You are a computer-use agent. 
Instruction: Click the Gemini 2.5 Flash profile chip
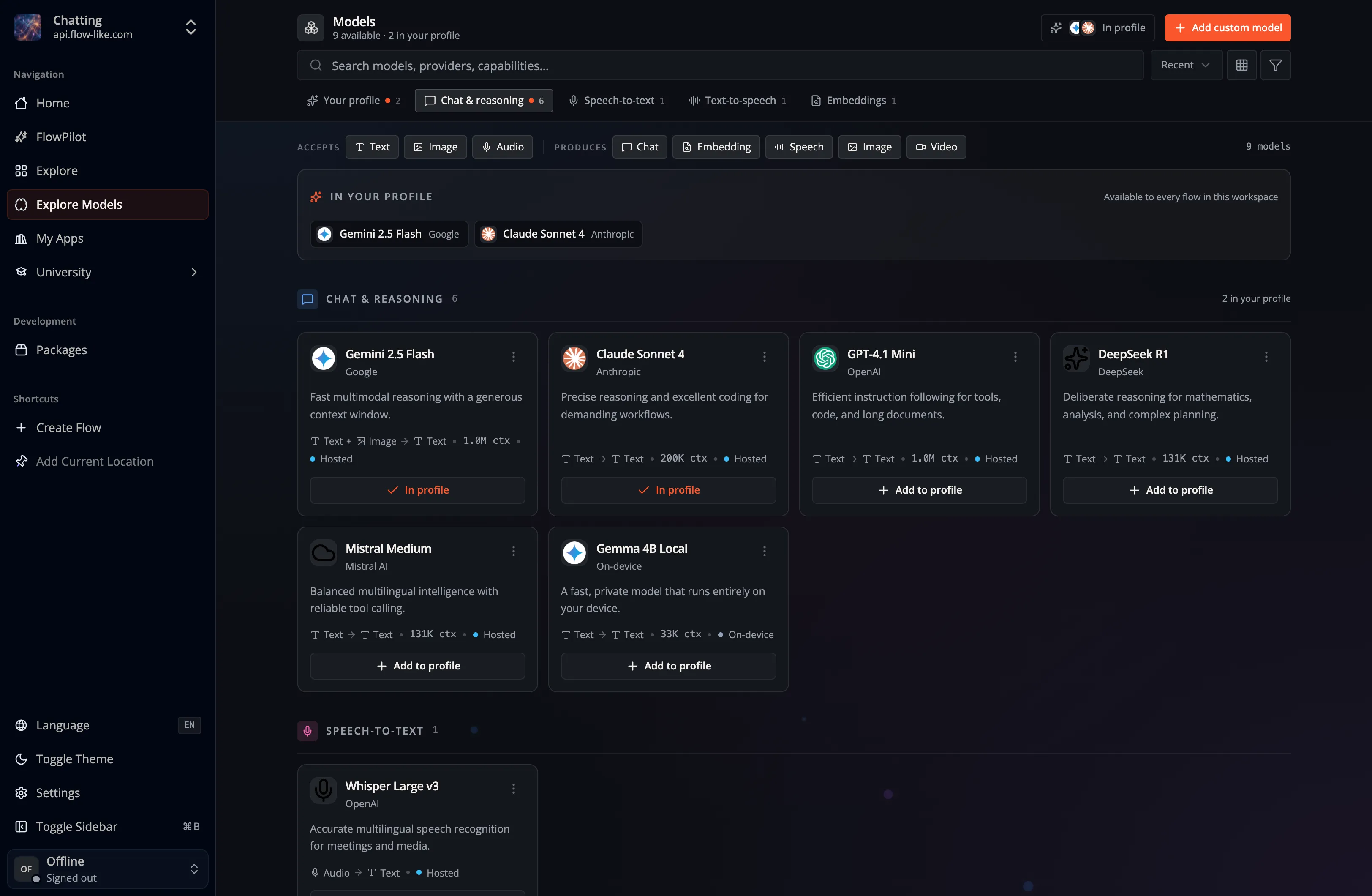tap(389, 234)
